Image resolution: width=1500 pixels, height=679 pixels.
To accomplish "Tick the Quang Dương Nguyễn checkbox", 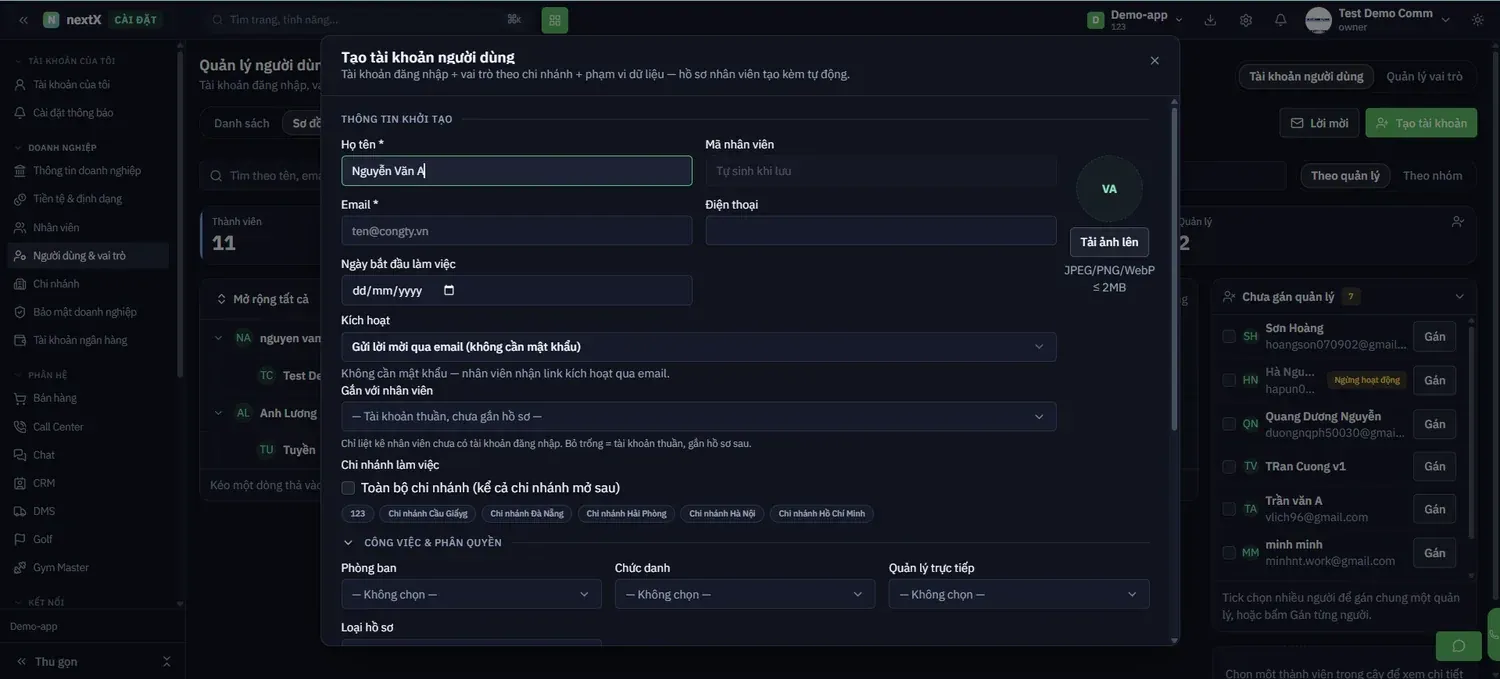I will click(x=1229, y=423).
